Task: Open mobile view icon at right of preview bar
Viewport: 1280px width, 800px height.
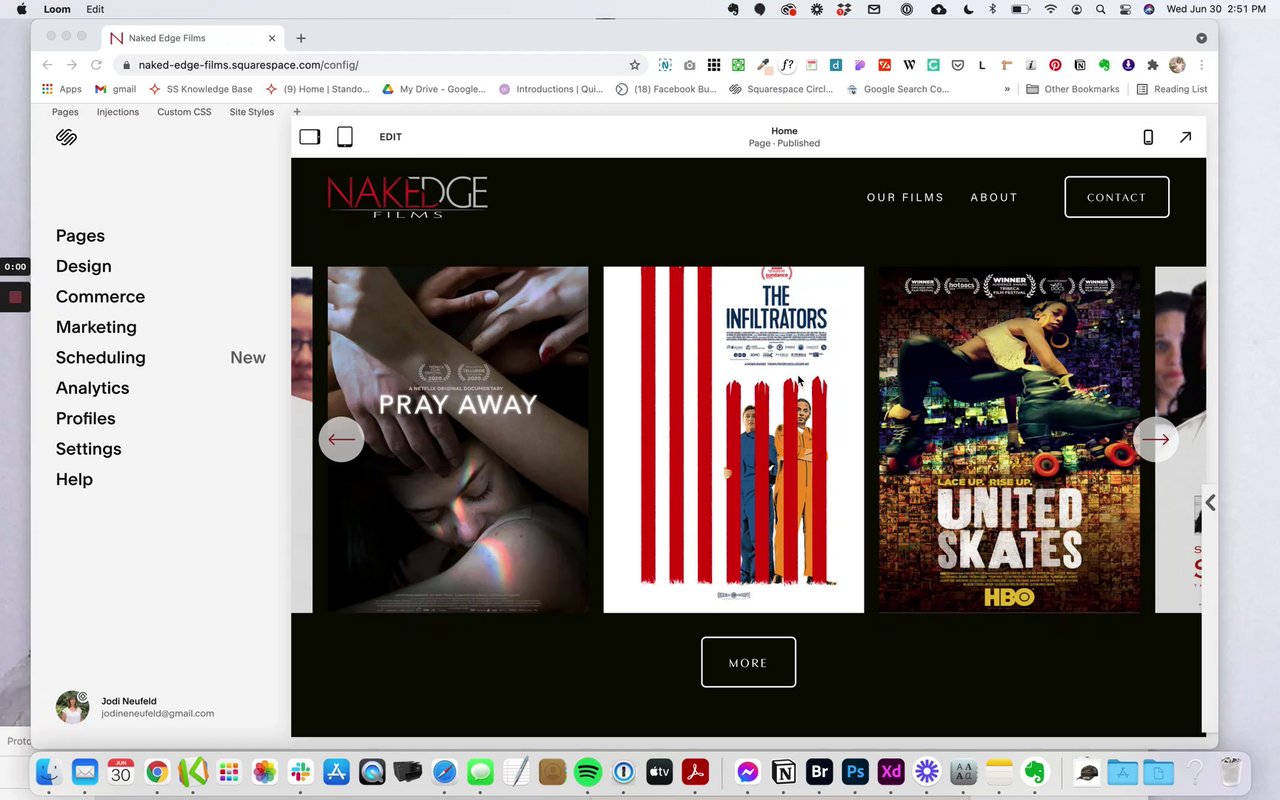Action: pos(1148,137)
